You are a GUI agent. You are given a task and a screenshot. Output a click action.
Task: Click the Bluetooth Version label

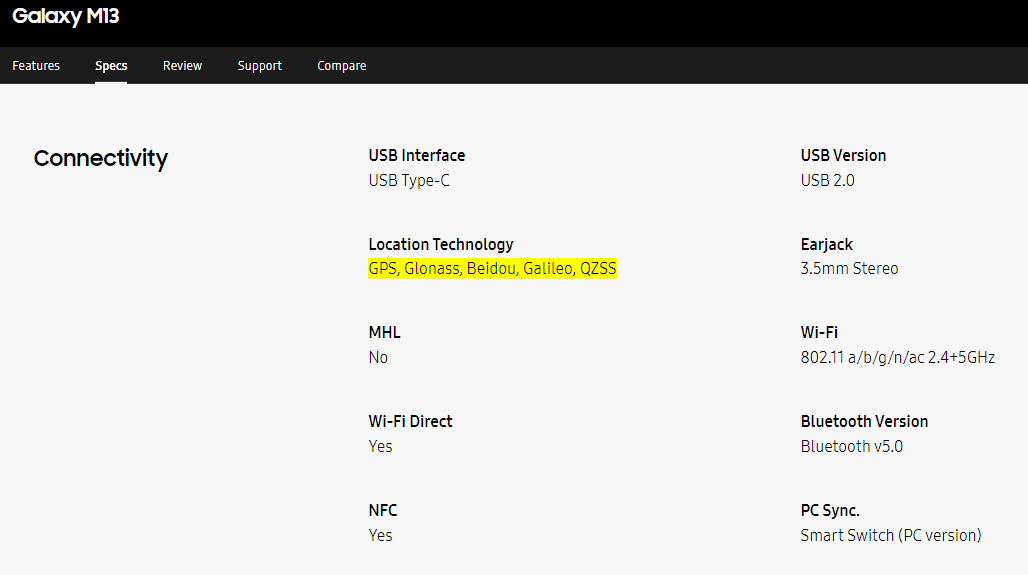(x=864, y=422)
